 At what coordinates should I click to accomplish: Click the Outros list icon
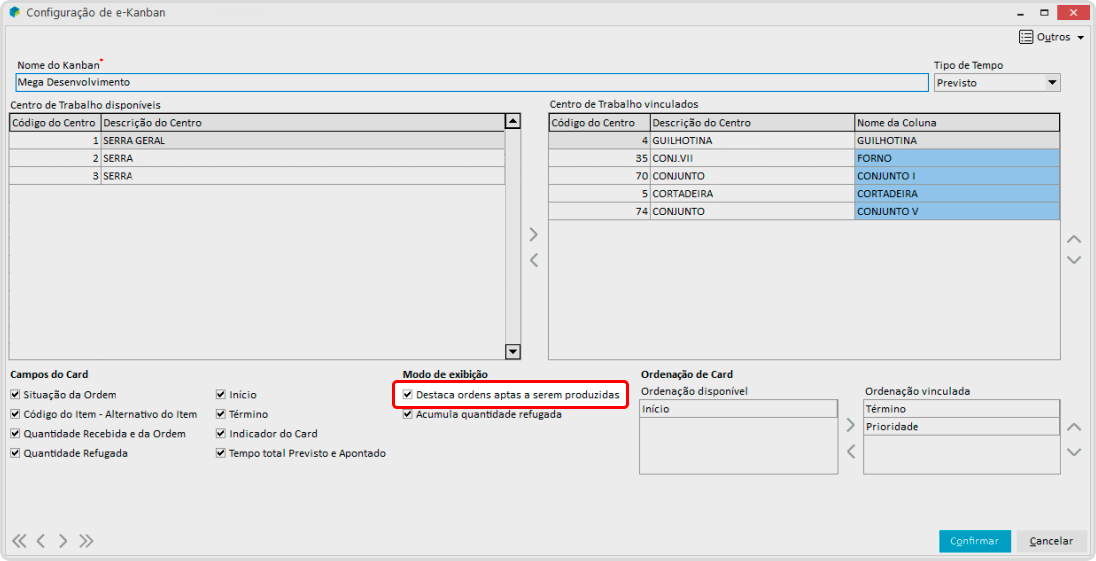[1026, 37]
